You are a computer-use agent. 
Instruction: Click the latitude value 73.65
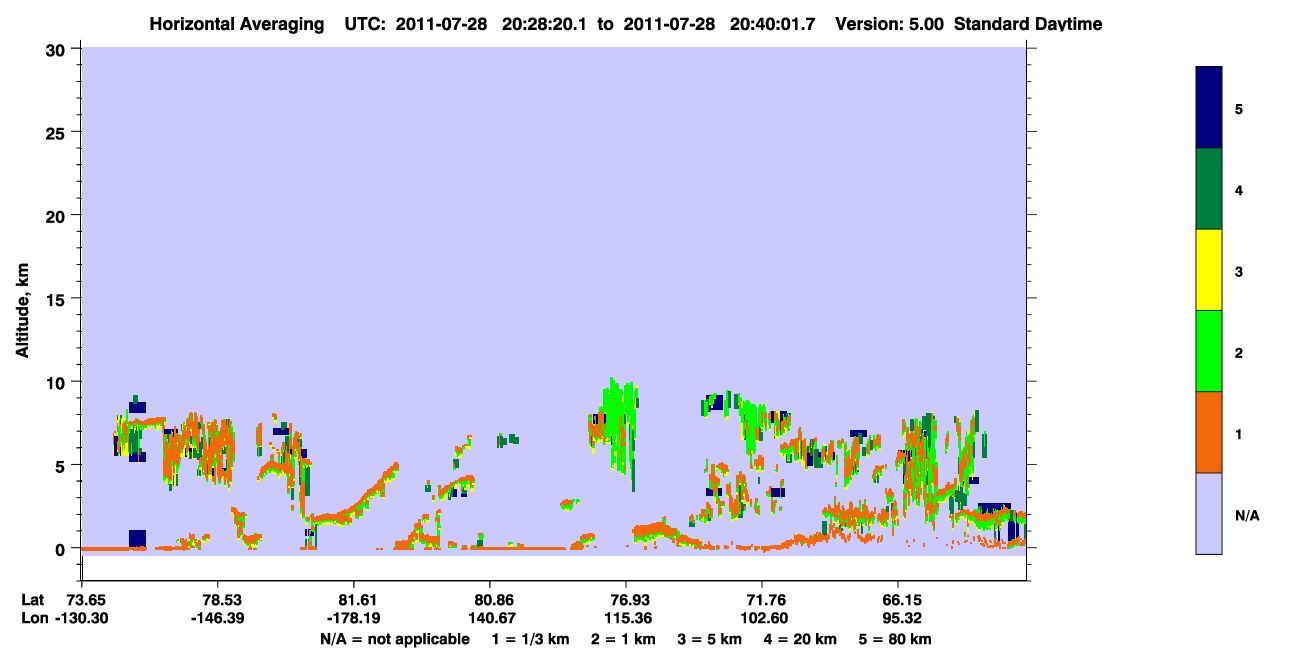pyautogui.click(x=86, y=600)
